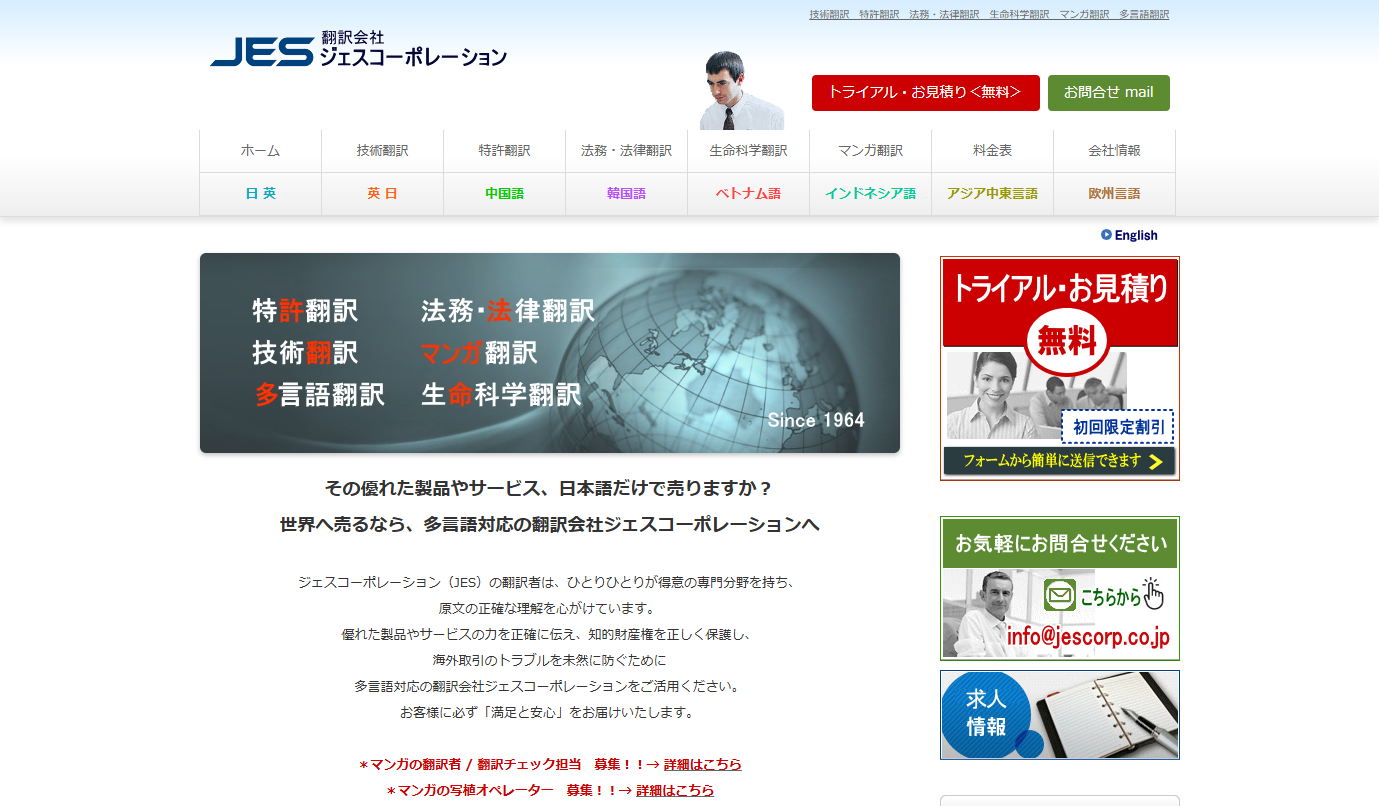The width and height of the screenshot is (1379, 806).
Task: Open the ホーム menu item
Action: coord(260,150)
